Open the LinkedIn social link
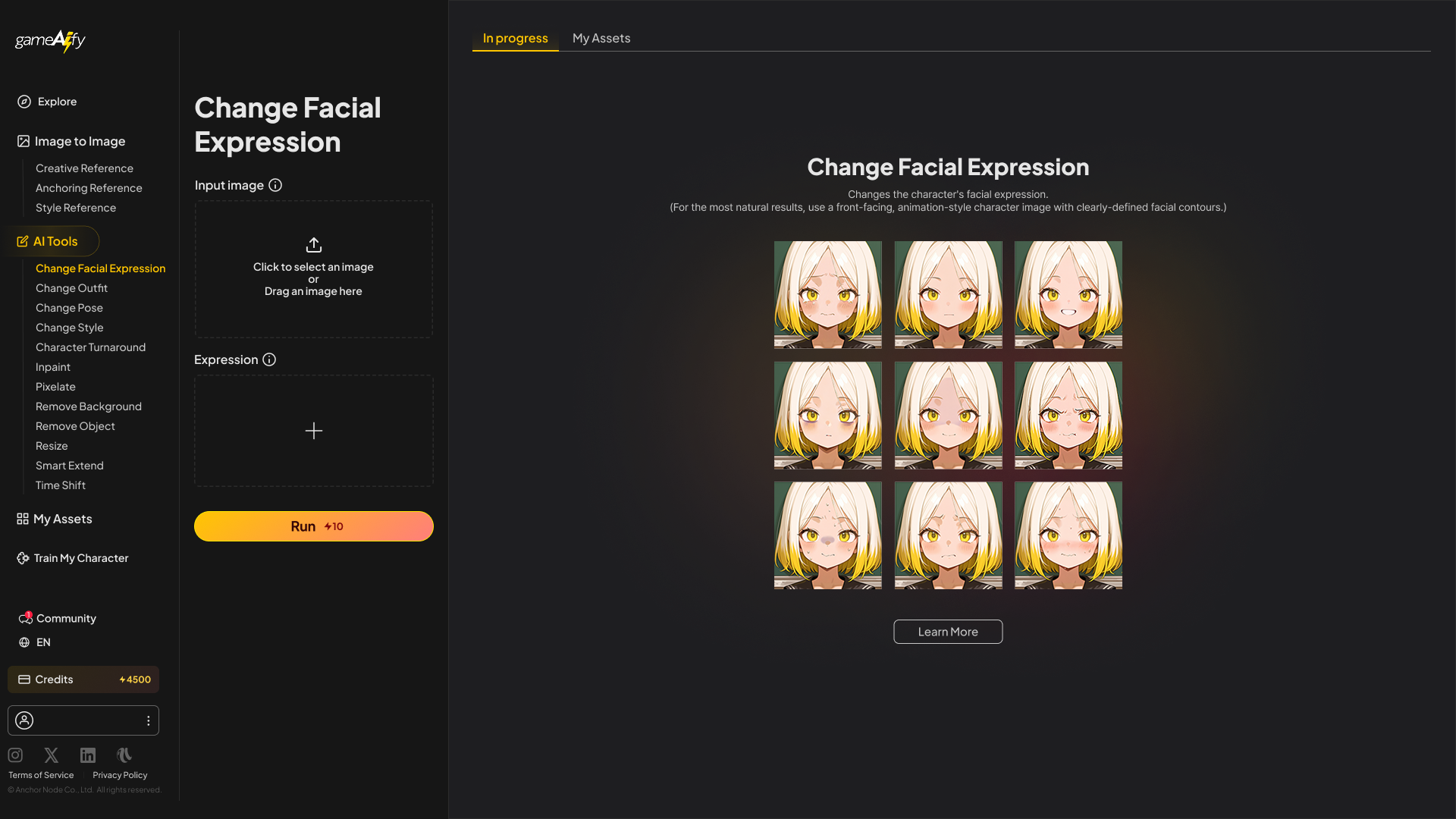This screenshot has width=1456, height=819. (x=88, y=755)
